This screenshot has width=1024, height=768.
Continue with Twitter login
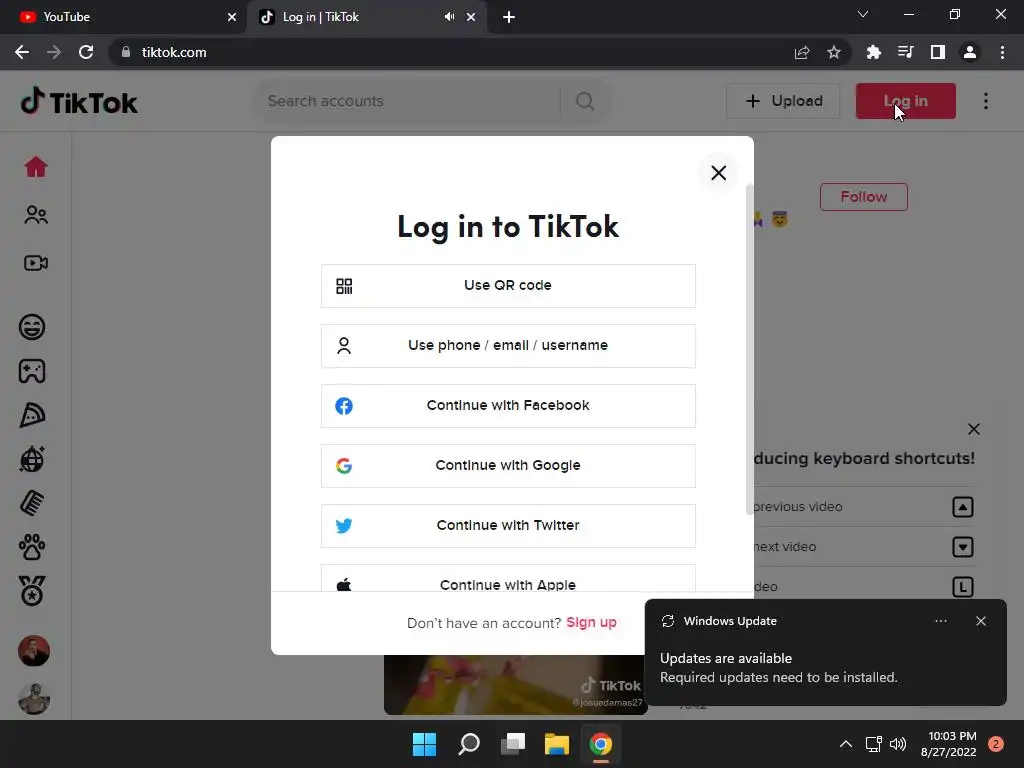pos(508,526)
